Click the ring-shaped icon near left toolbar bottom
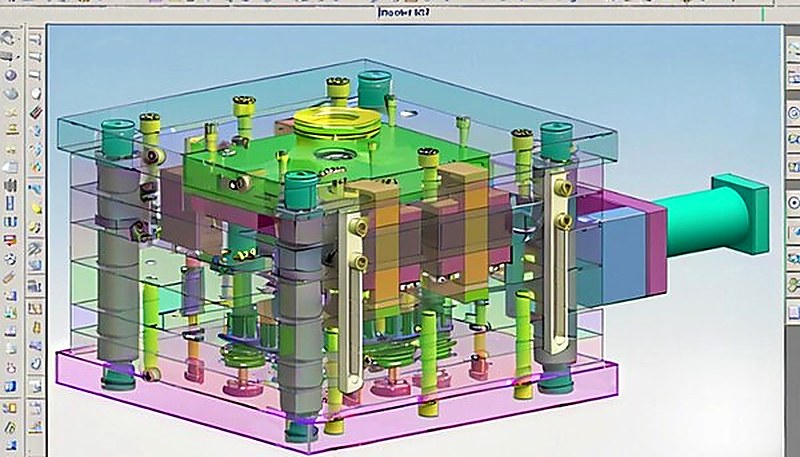The width and height of the screenshot is (800, 457). (11, 369)
